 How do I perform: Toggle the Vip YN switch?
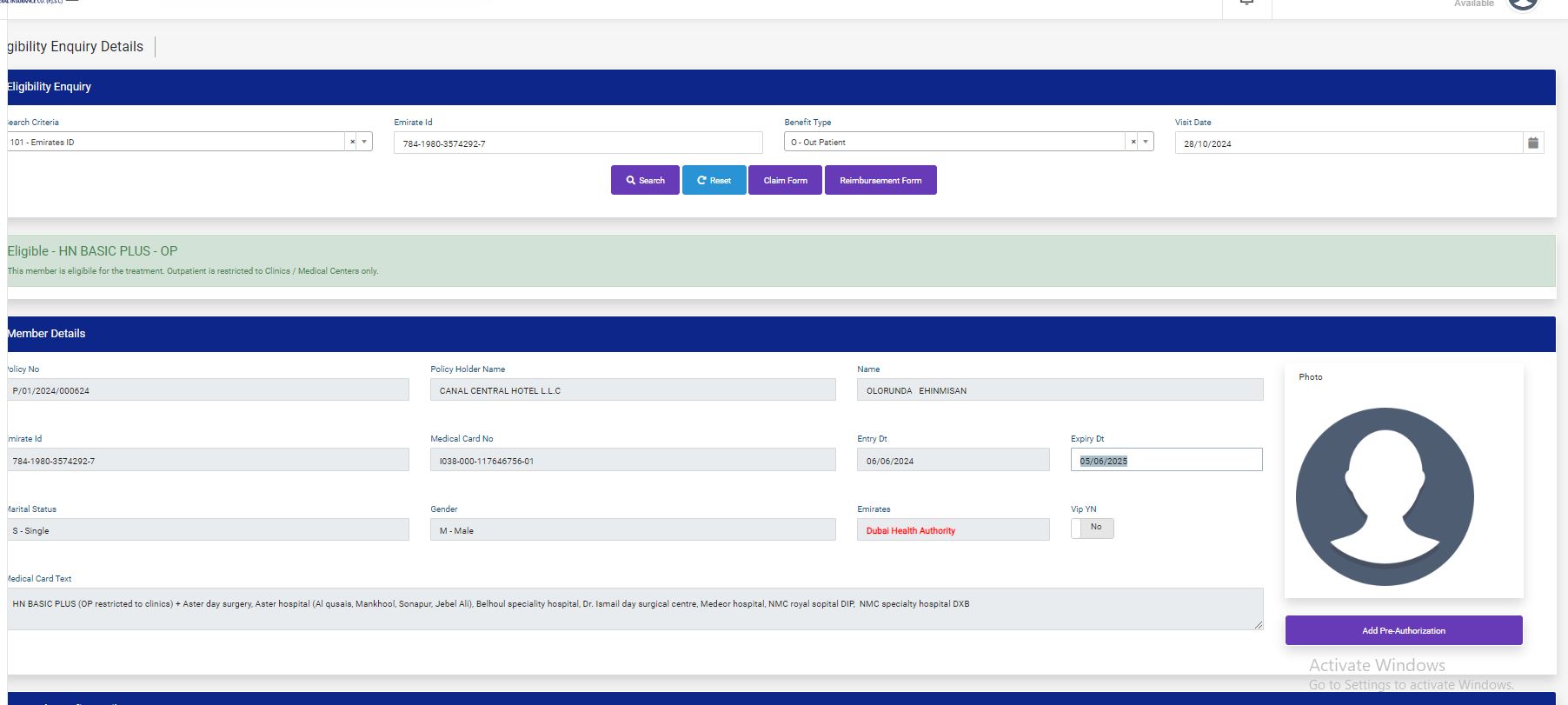(x=1092, y=528)
